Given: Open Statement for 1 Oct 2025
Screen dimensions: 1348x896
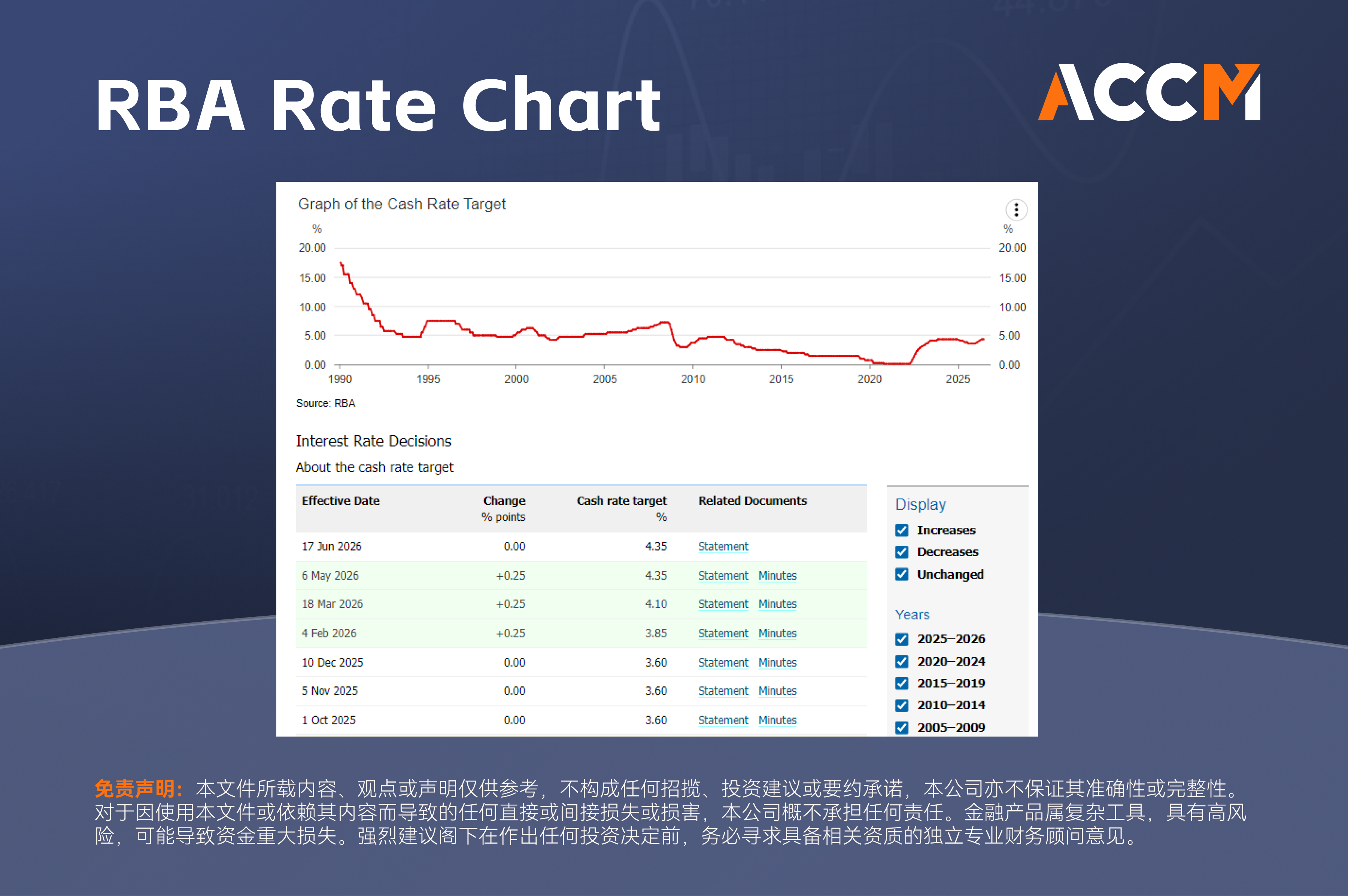Looking at the screenshot, I should click(723, 720).
